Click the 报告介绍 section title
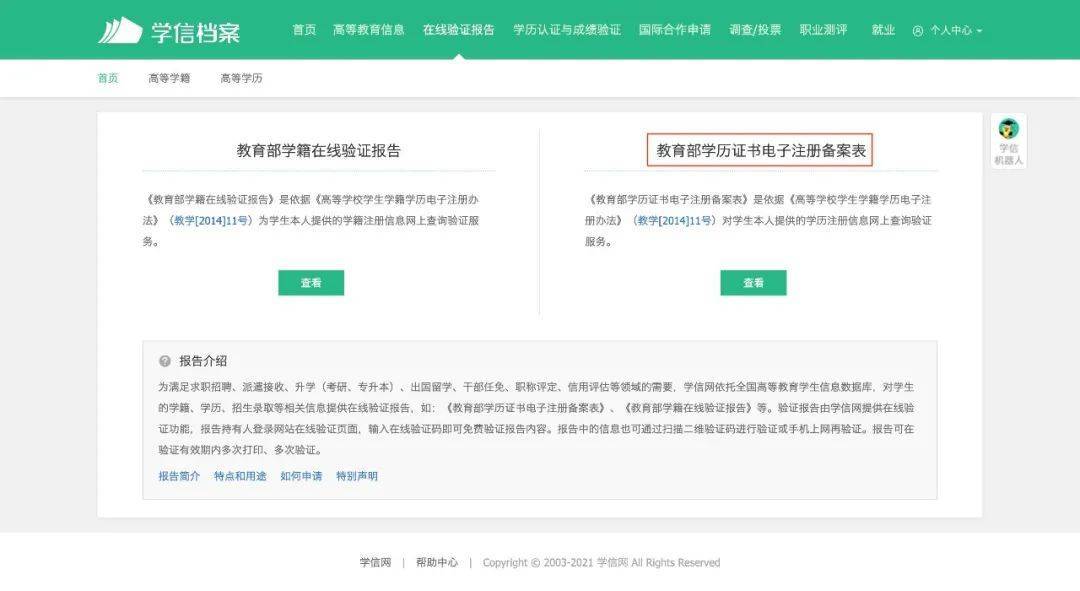1080x591 pixels. point(203,361)
